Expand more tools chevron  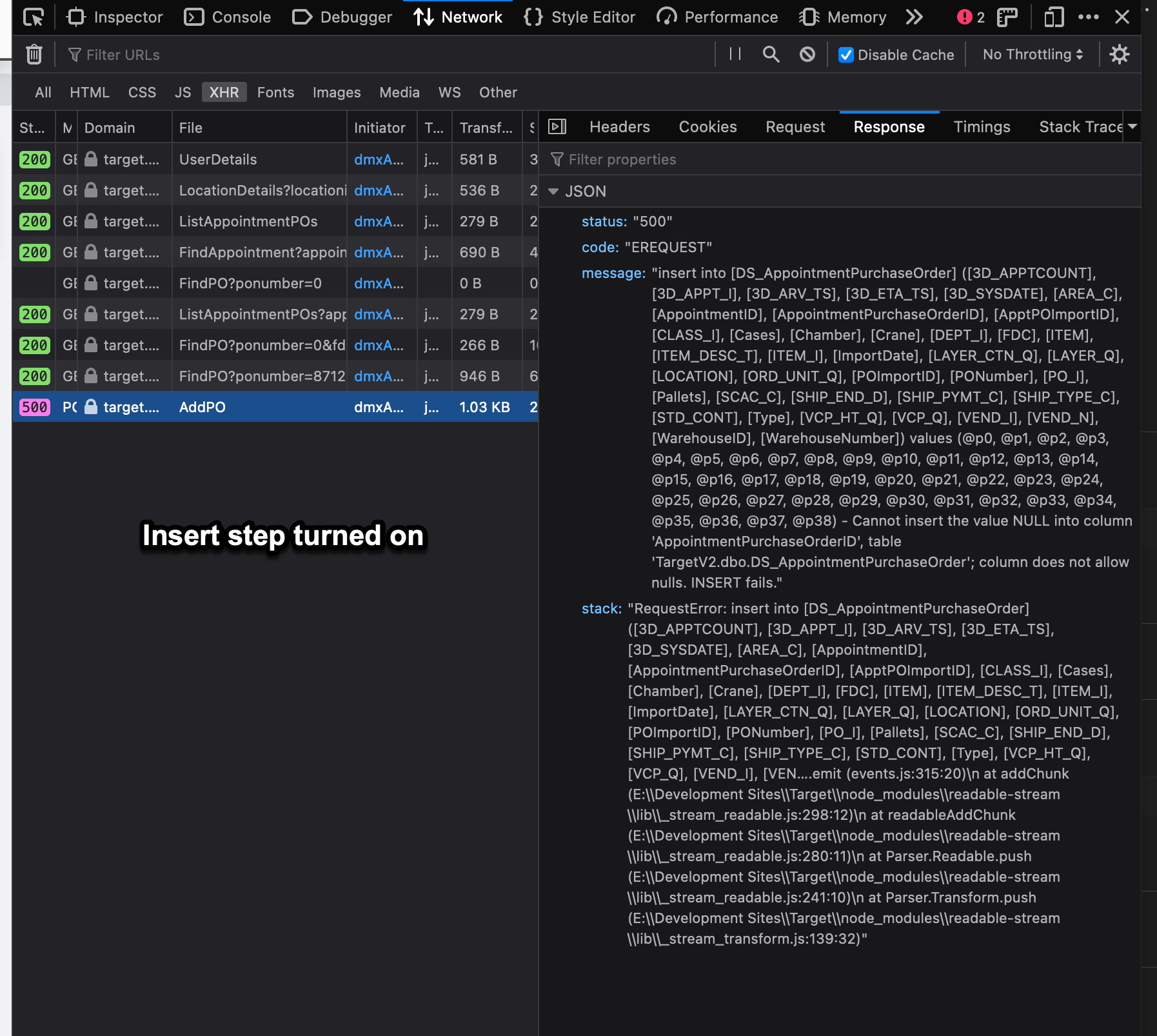[914, 17]
